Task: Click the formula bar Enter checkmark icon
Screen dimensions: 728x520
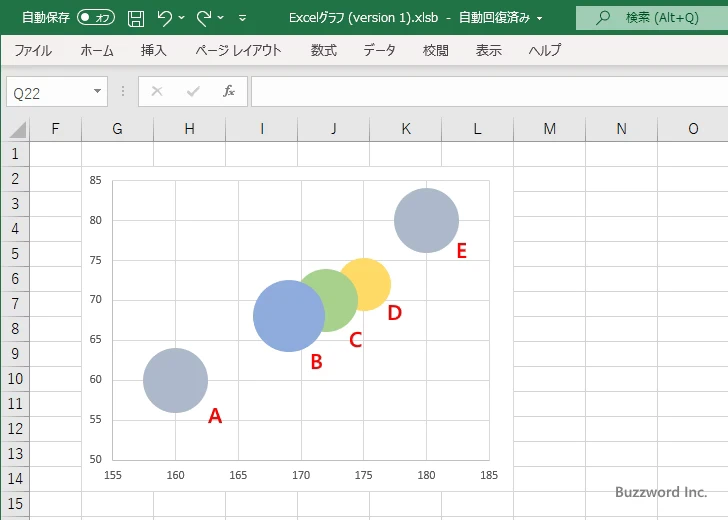Action: [193, 91]
